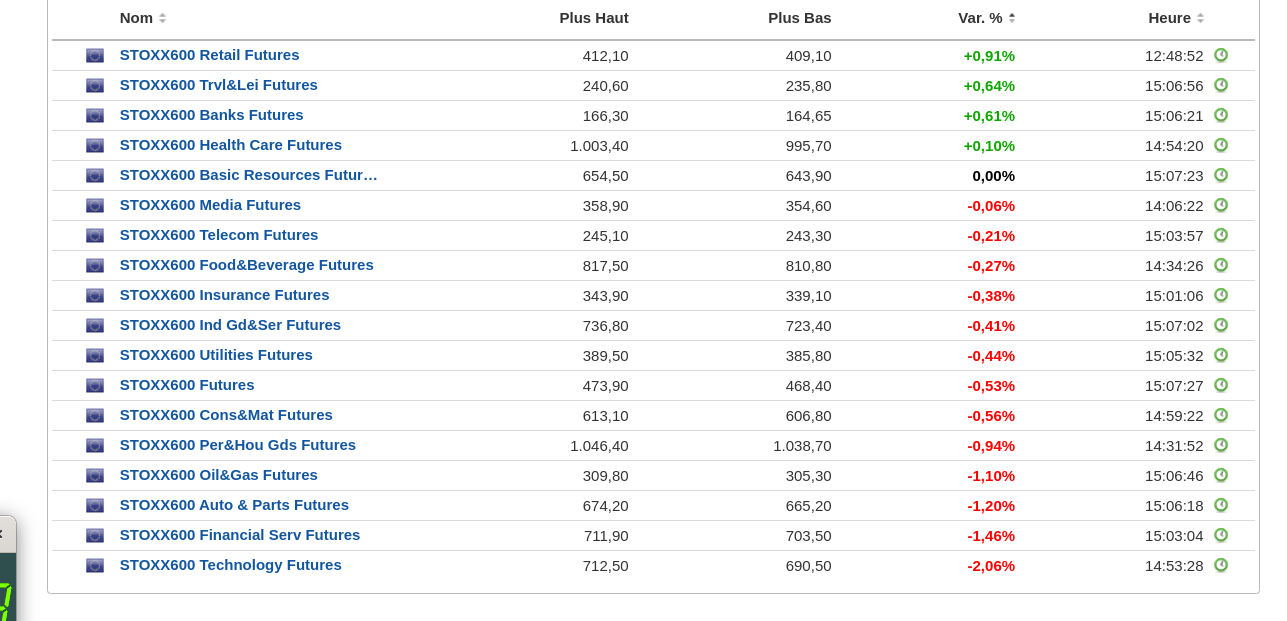1287x621 pixels.
Task: Sort by Heure column arrows
Action: 1200,18
